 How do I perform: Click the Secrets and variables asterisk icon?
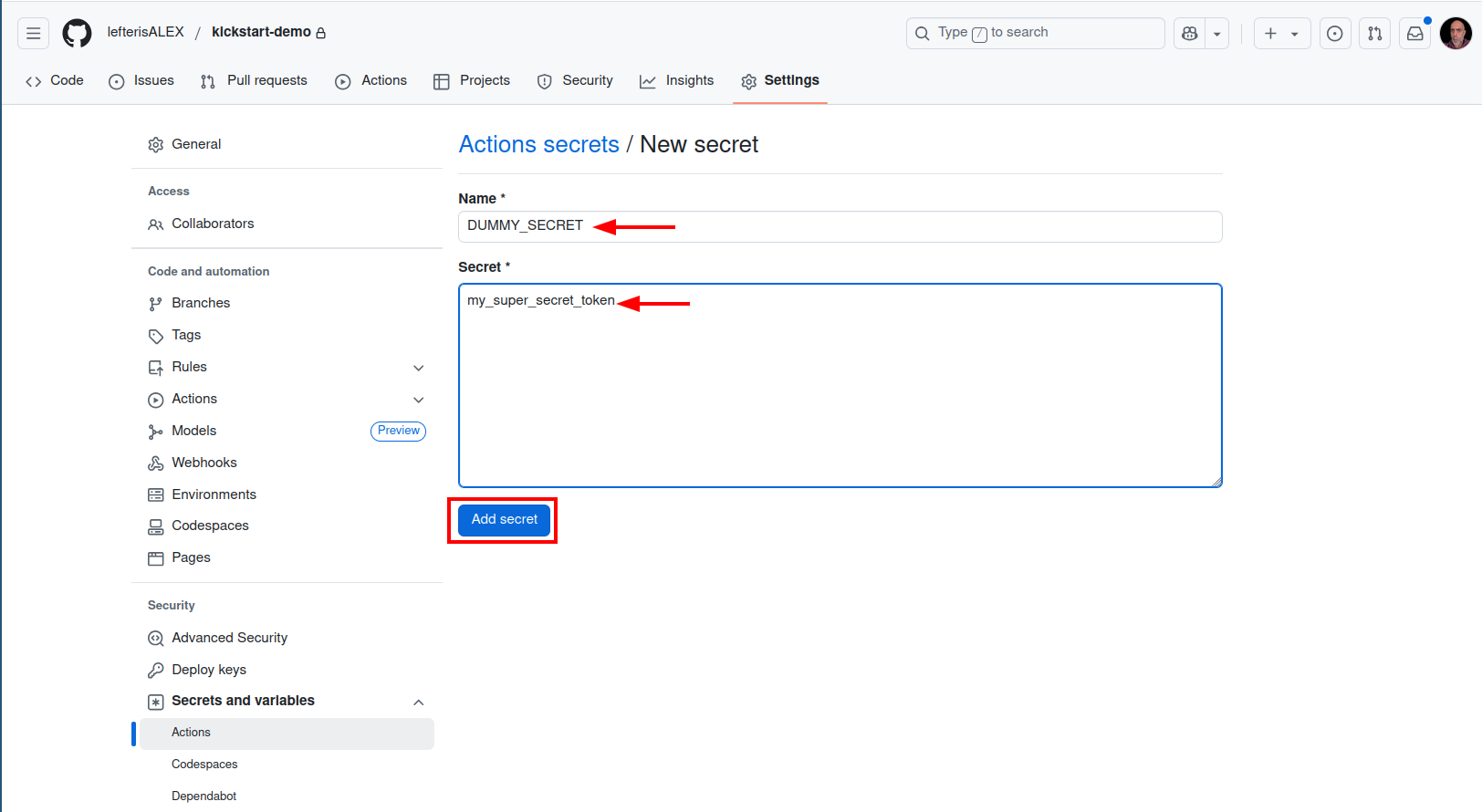(x=155, y=702)
